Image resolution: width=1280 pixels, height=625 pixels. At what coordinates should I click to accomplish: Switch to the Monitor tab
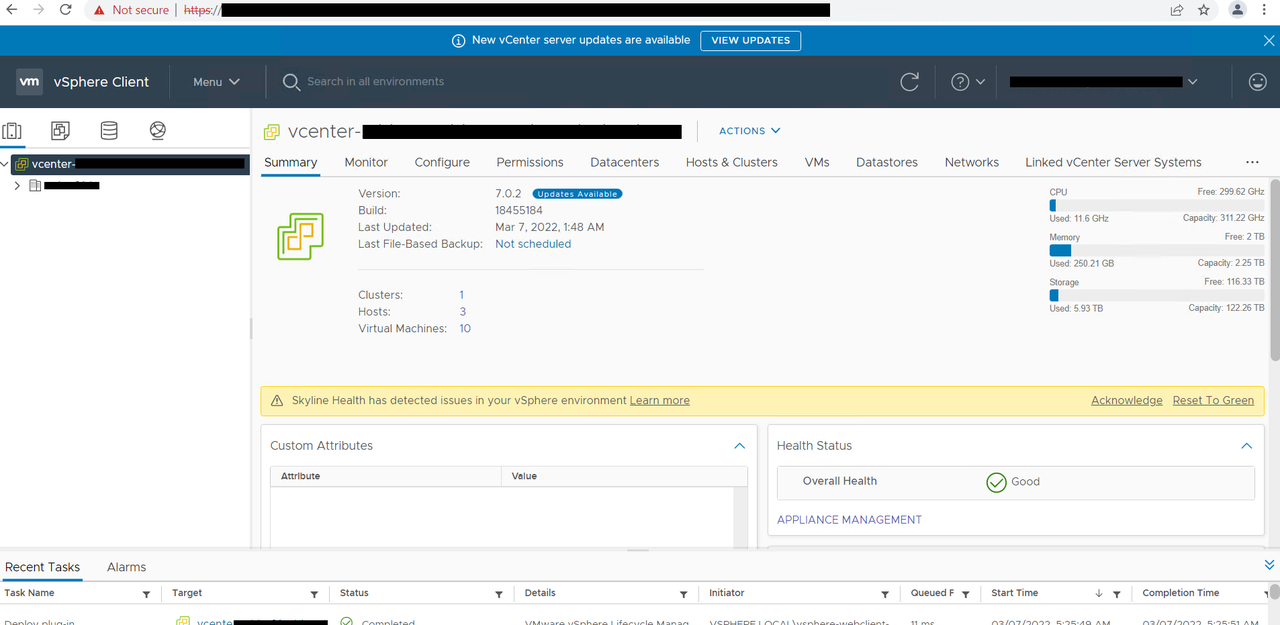[x=366, y=162]
